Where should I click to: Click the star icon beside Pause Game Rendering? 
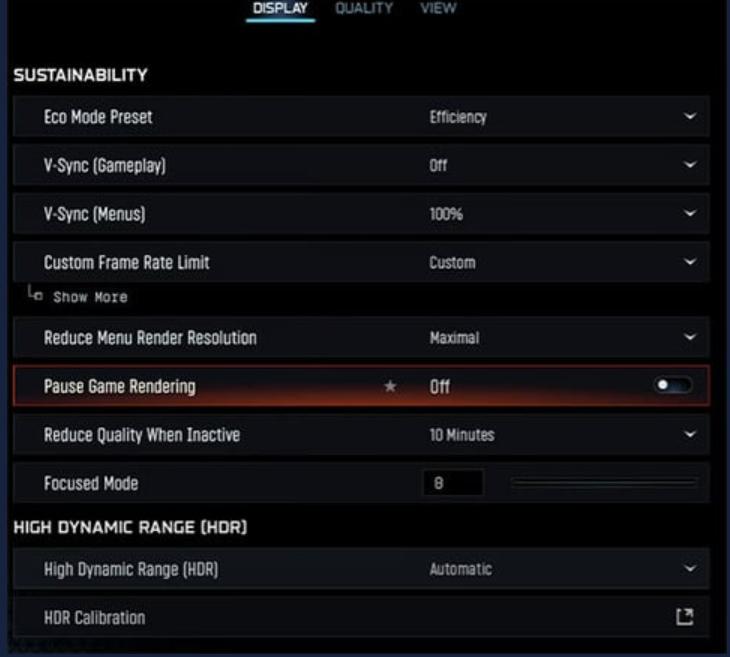(390, 386)
